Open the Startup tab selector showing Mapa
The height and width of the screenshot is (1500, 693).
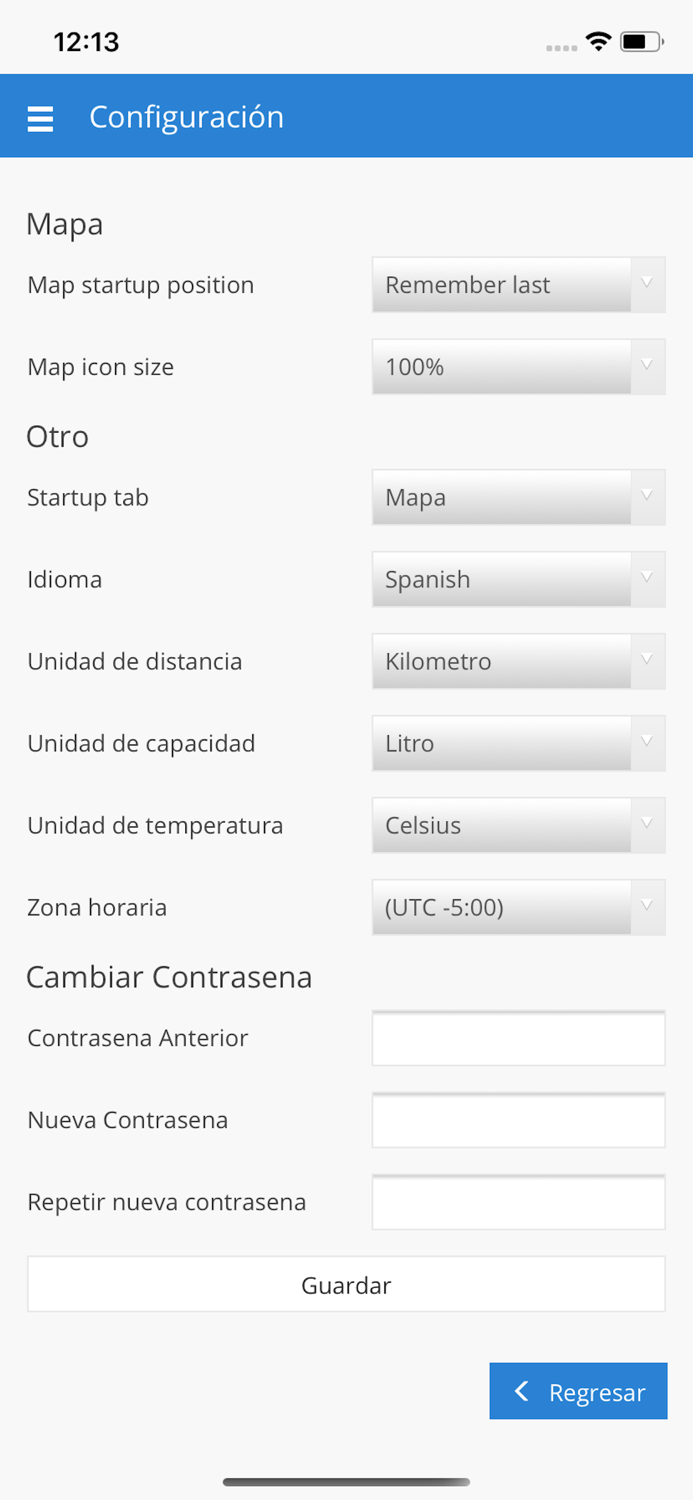(x=518, y=497)
